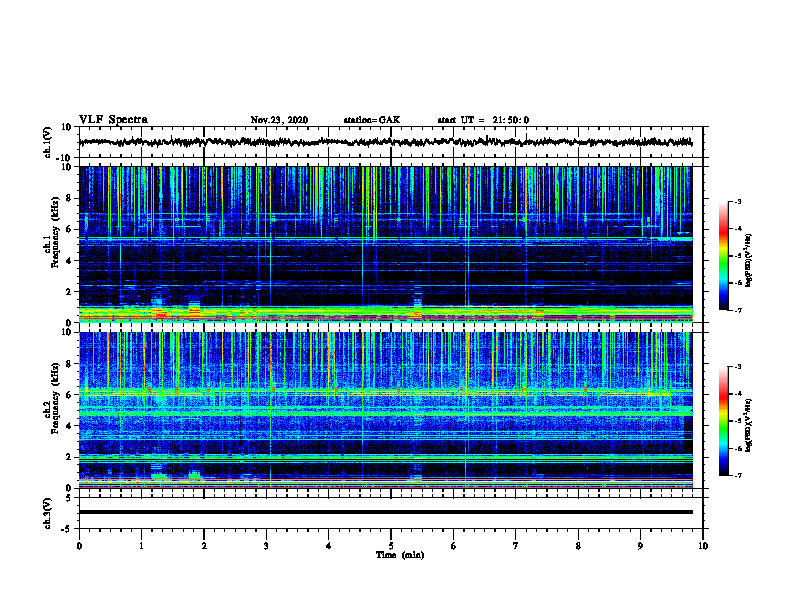Click the "6" label on the time axis
This screenshot has height=612, width=792.
point(454,546)
